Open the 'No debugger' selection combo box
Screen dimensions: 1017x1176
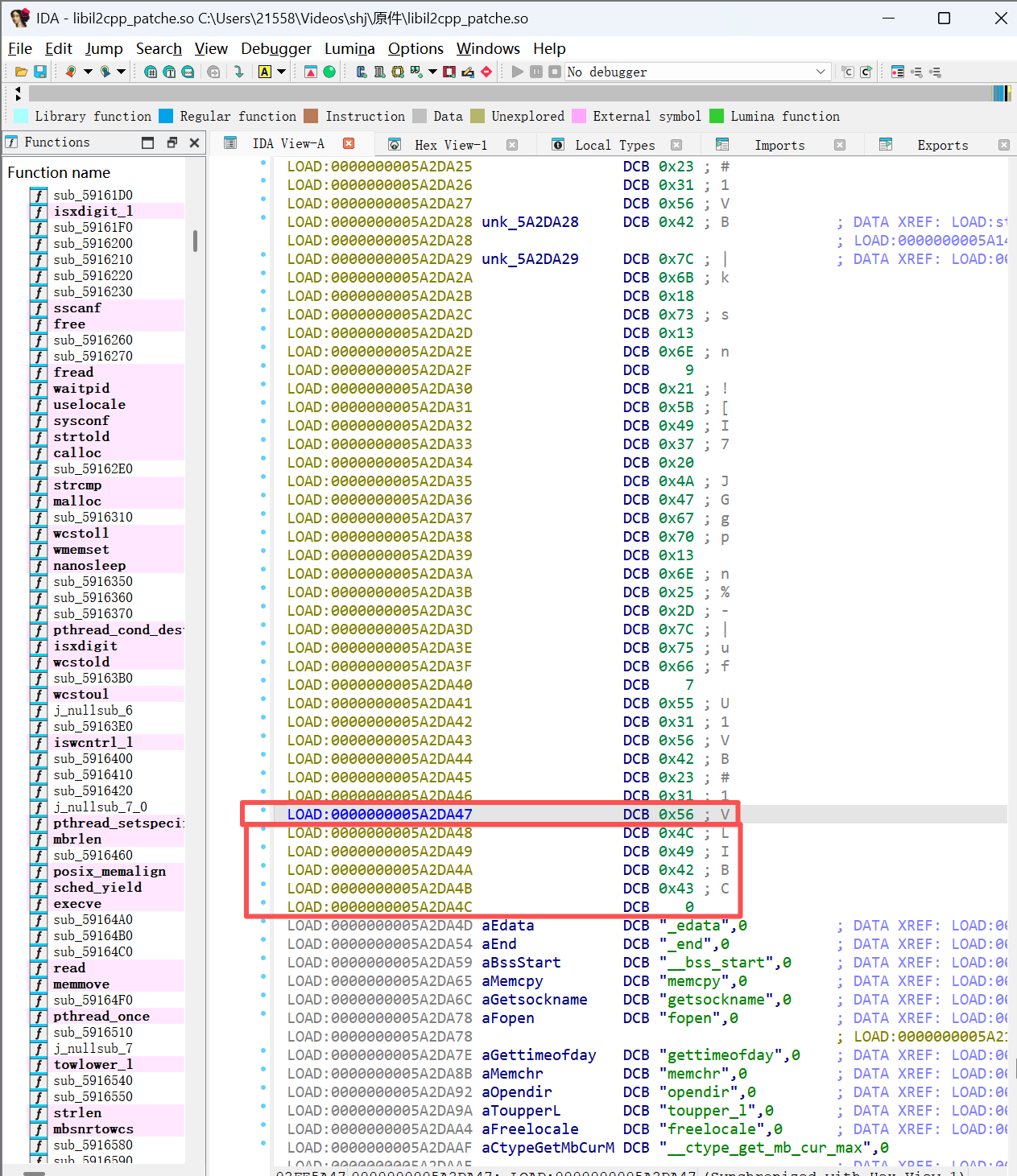tap(697, 72)
